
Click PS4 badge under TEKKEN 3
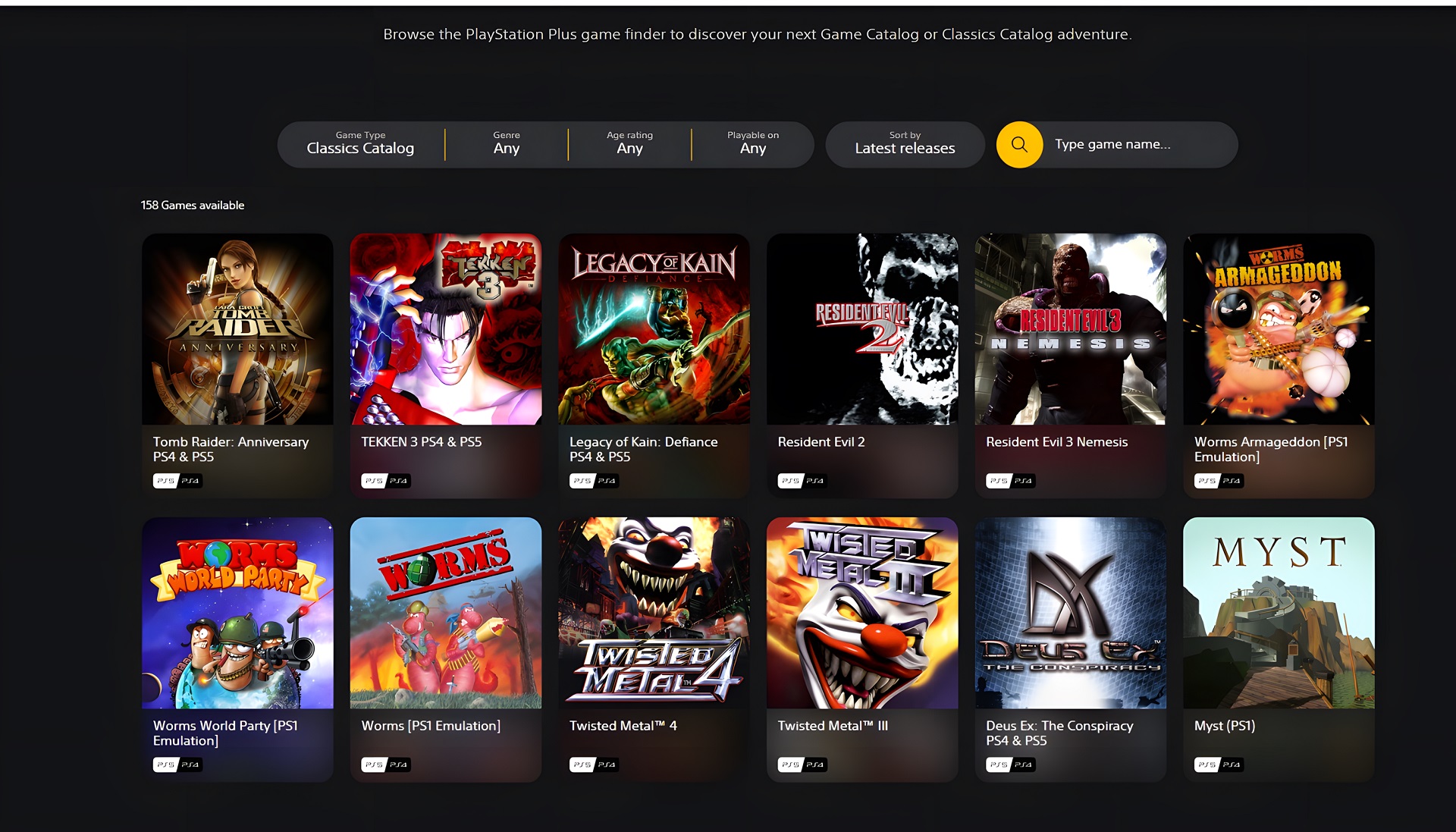coord(399,481)
